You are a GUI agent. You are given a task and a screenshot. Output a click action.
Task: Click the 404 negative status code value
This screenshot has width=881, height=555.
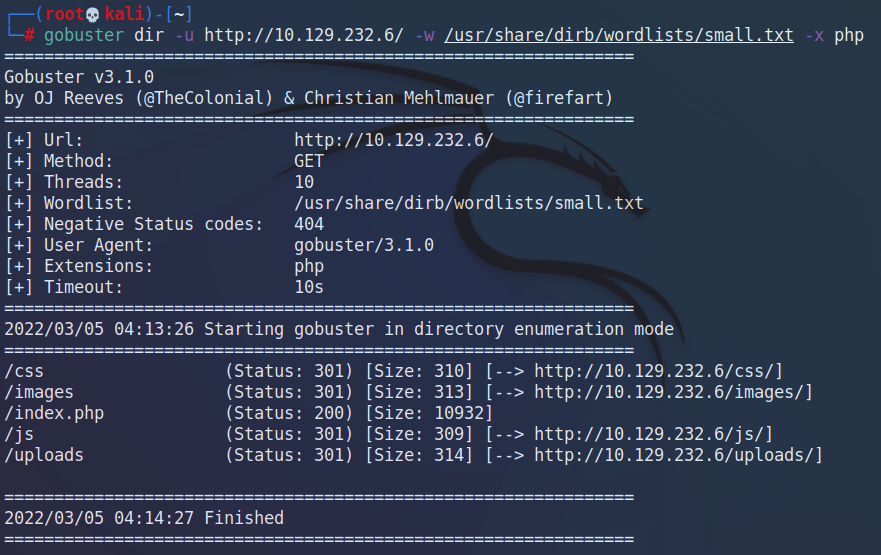pos(308,224)
